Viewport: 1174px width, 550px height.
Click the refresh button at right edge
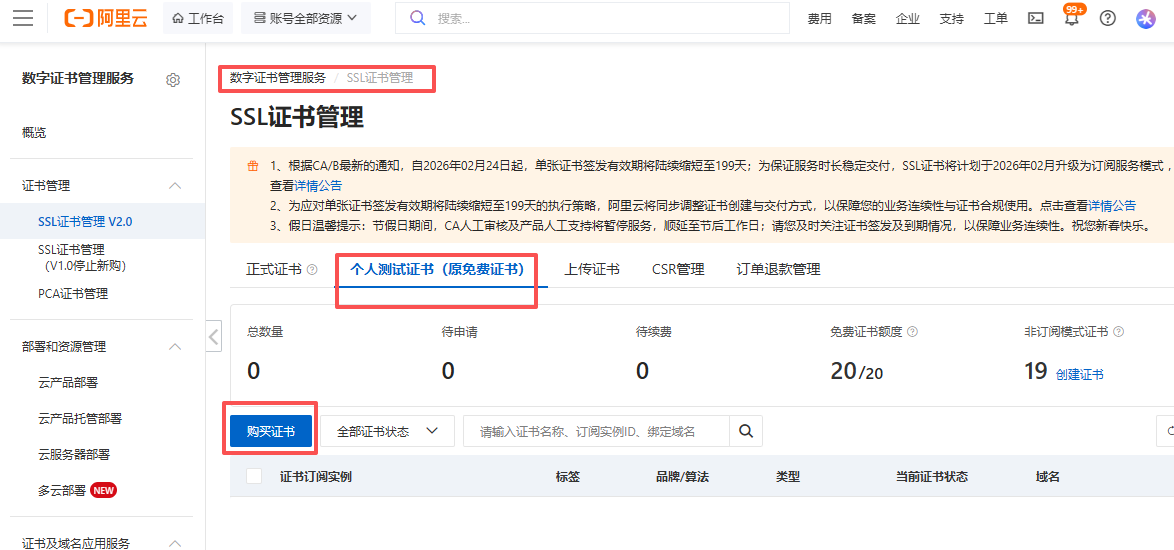1166,431
